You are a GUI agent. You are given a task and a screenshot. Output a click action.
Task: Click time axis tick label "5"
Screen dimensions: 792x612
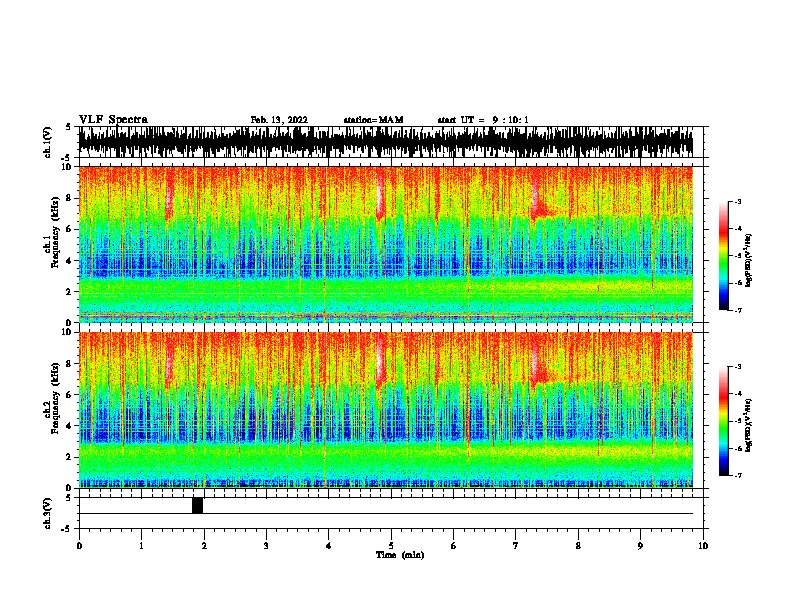(x=391, y=546)
